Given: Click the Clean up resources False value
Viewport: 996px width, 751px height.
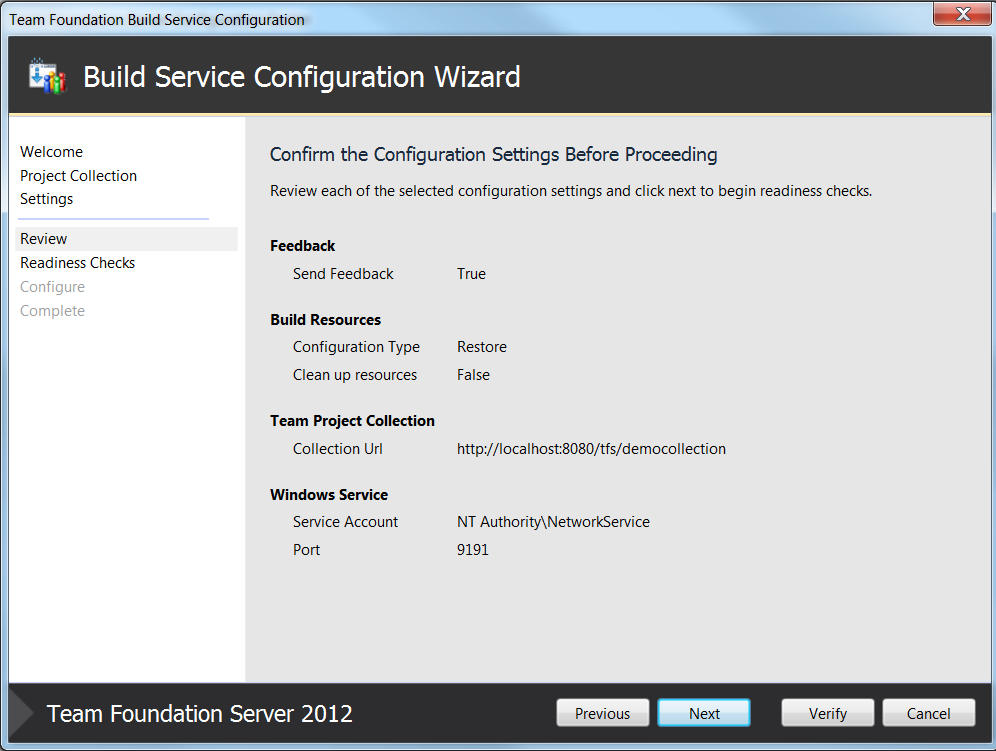Looking at the screenshot, I should (x=473, y=375).
